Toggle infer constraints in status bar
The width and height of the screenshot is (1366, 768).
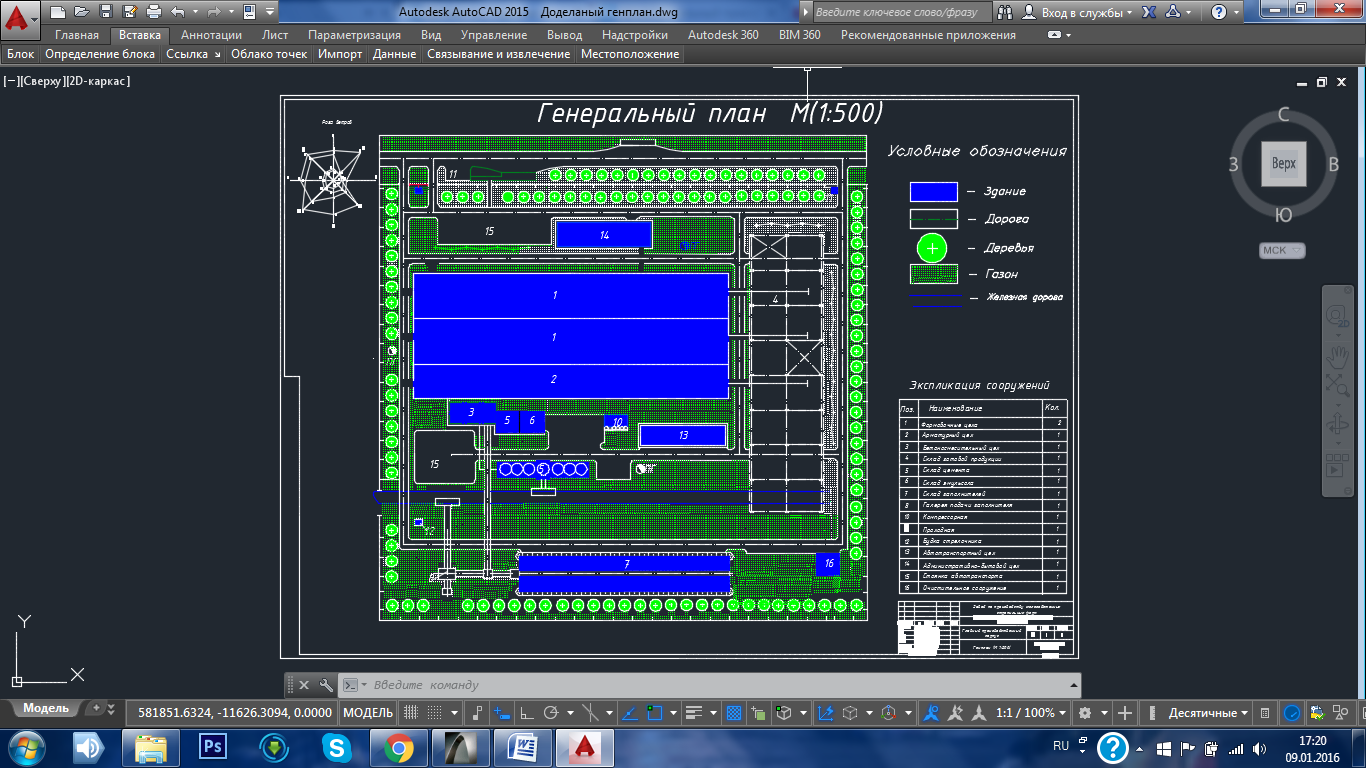tap(477, 713)
